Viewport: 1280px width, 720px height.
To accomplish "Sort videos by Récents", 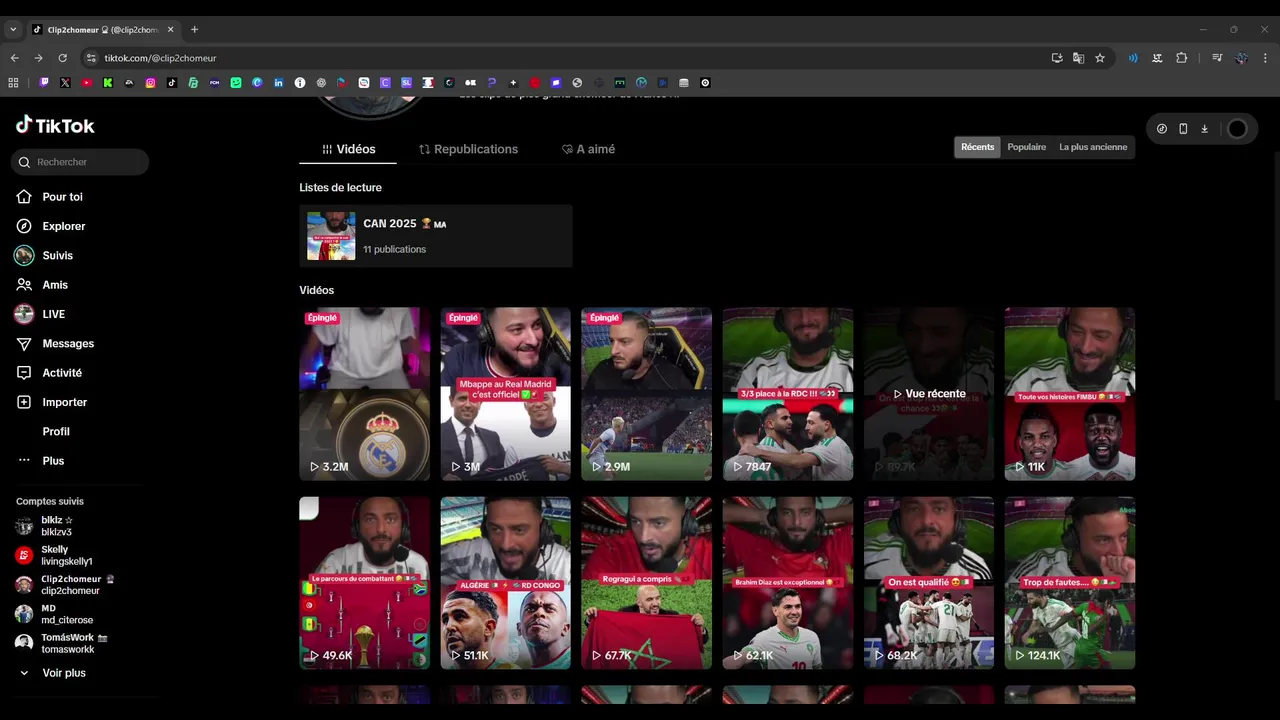I will tap(977, 147).
